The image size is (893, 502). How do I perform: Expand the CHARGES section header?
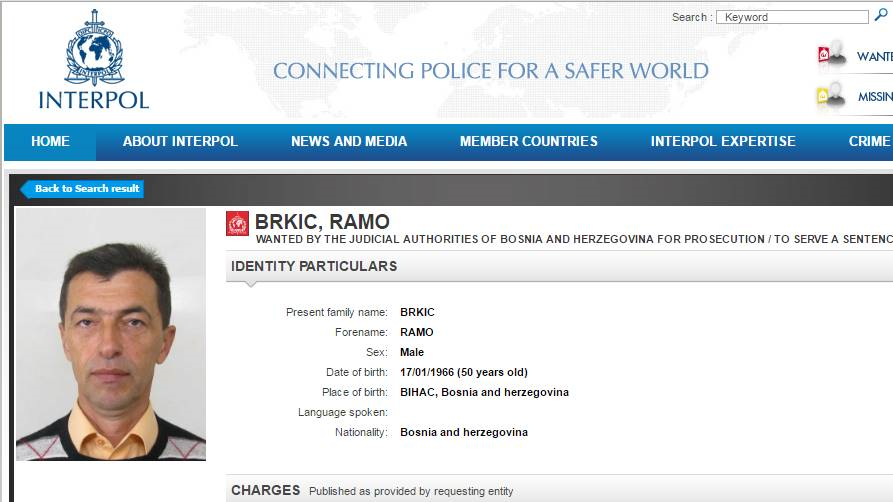266,490
